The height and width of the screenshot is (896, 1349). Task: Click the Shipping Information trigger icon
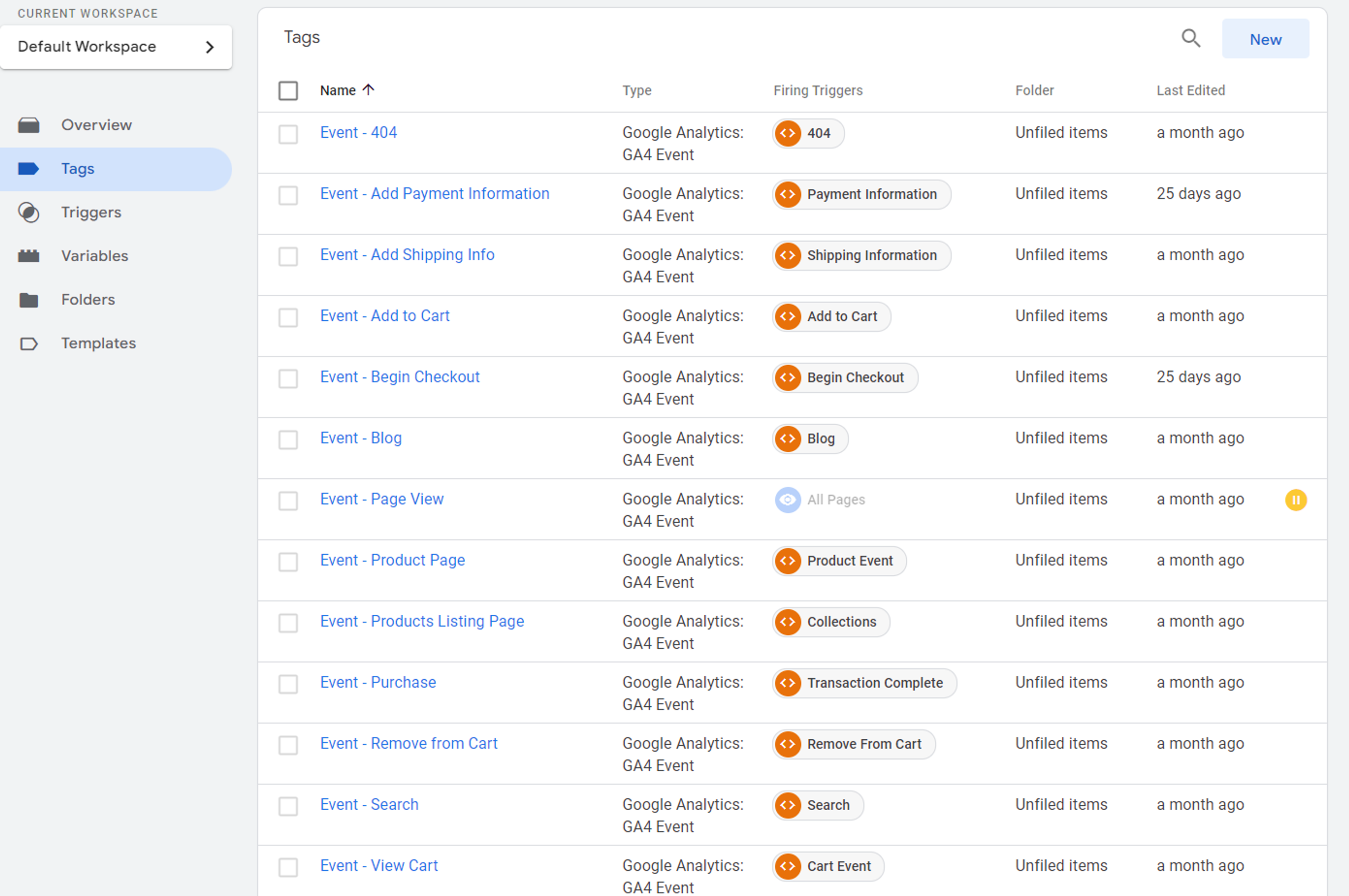click(788, 256)
